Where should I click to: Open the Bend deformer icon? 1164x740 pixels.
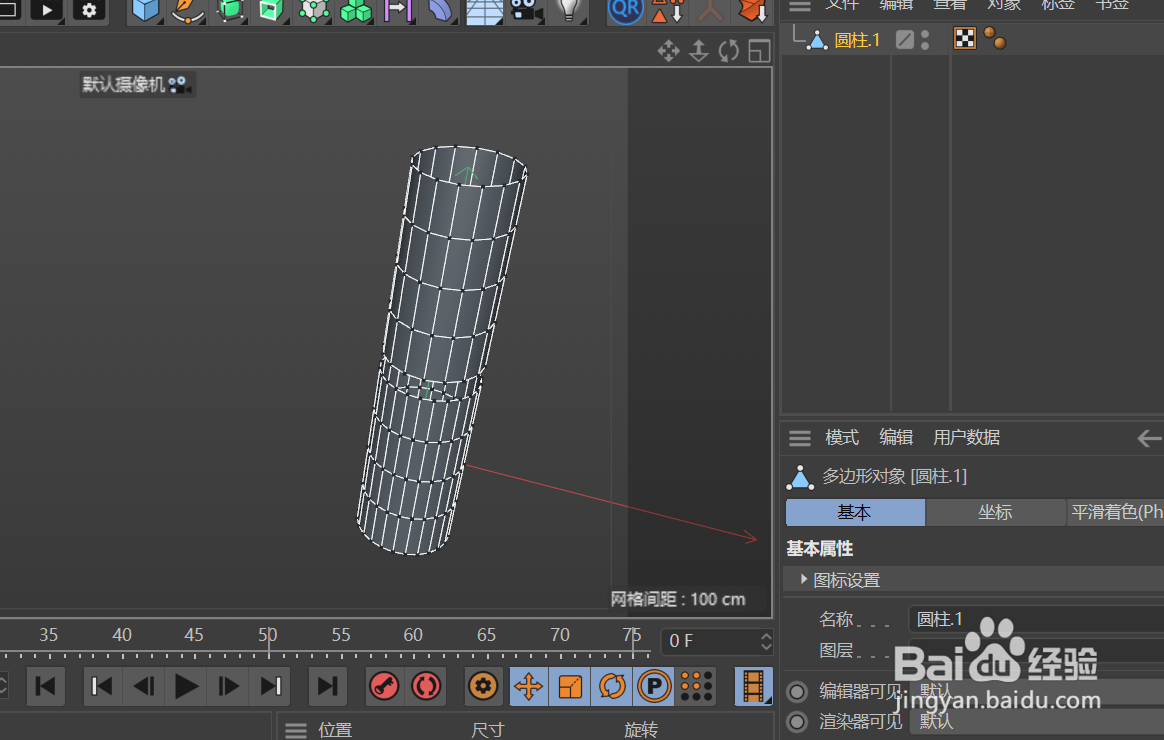[x=440, y=10]
